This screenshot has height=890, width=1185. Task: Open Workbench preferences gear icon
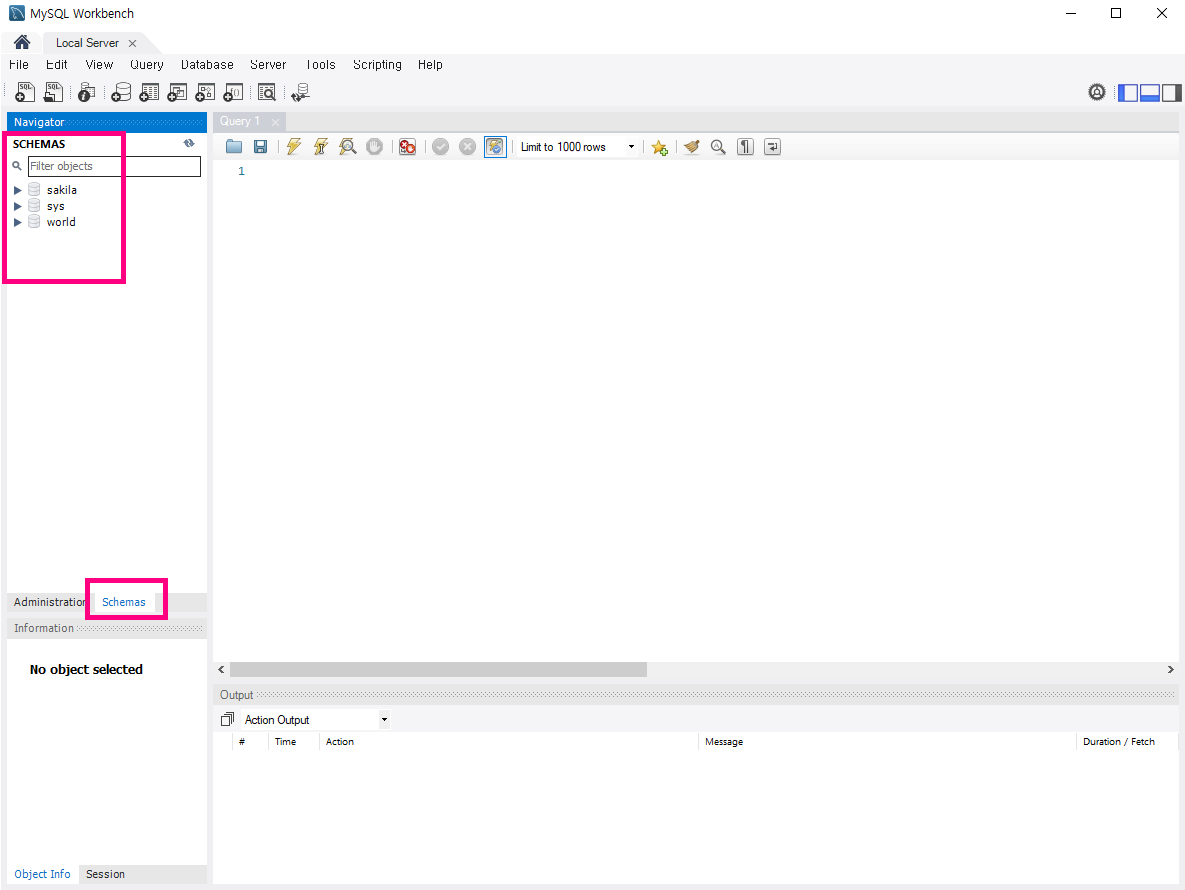click(1097, 92)
